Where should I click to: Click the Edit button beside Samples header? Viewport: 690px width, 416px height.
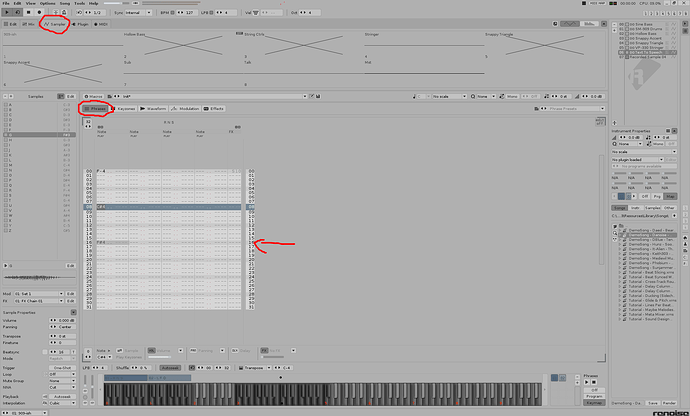point(70,96)
